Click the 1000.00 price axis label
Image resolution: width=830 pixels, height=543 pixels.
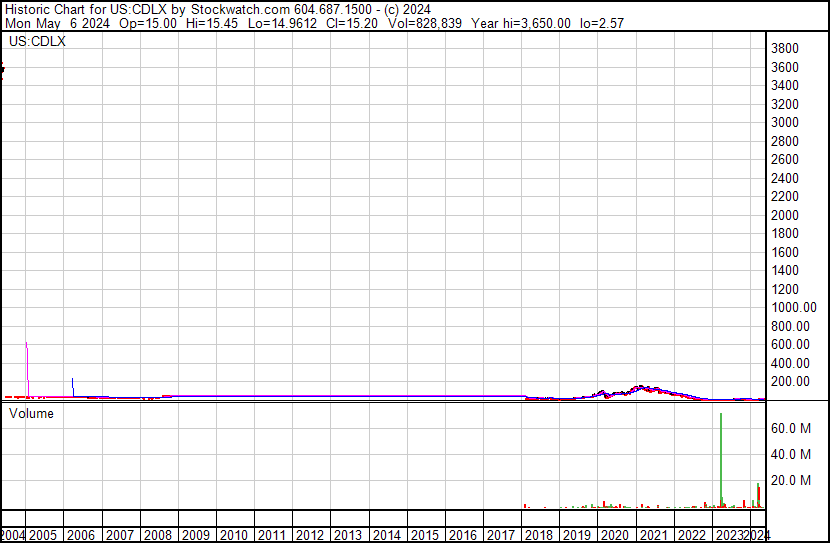pyautogui.click(x=794, y=307)
